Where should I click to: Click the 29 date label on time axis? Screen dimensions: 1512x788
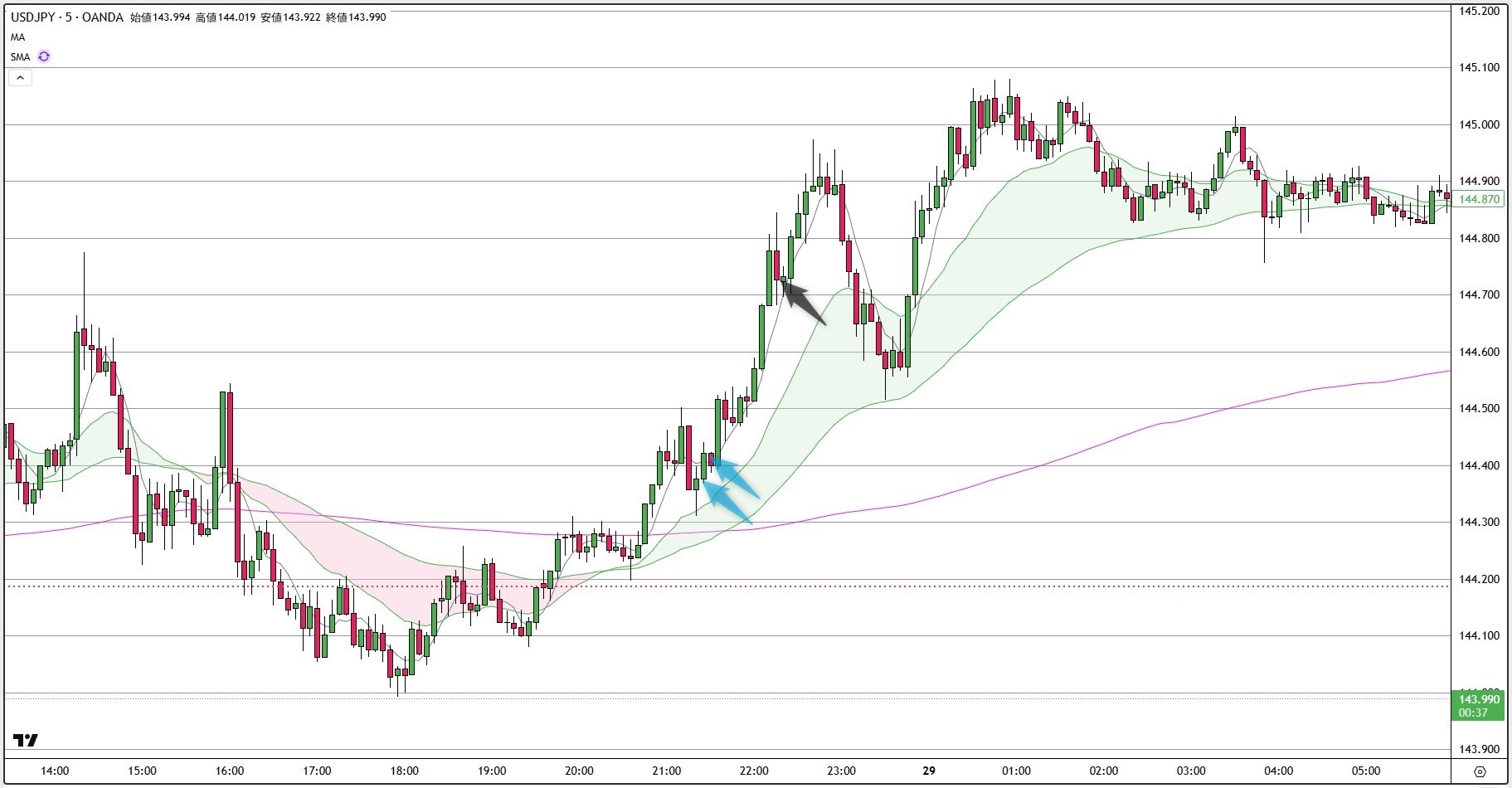(929, 771)
